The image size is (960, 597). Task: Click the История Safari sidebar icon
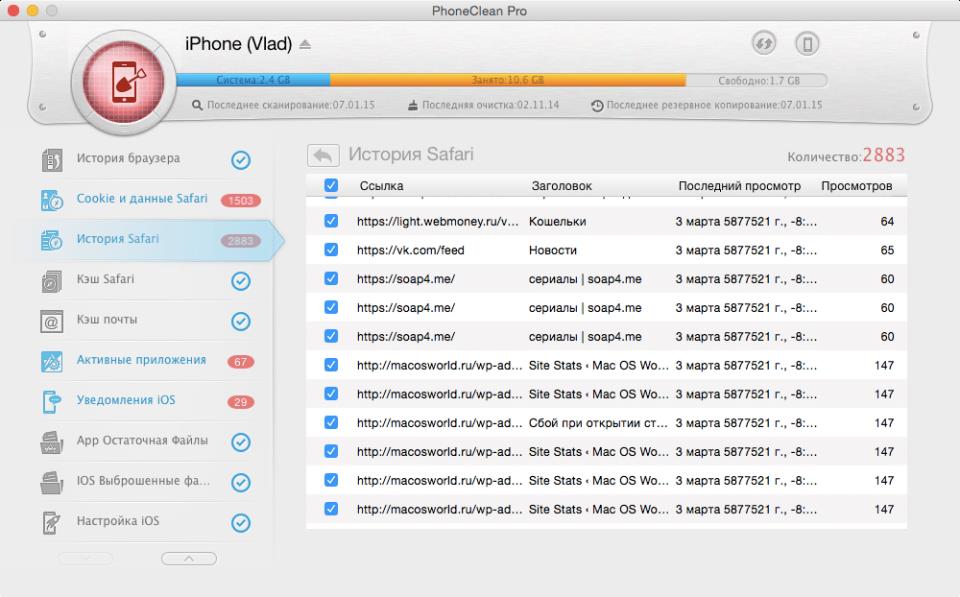52,241
